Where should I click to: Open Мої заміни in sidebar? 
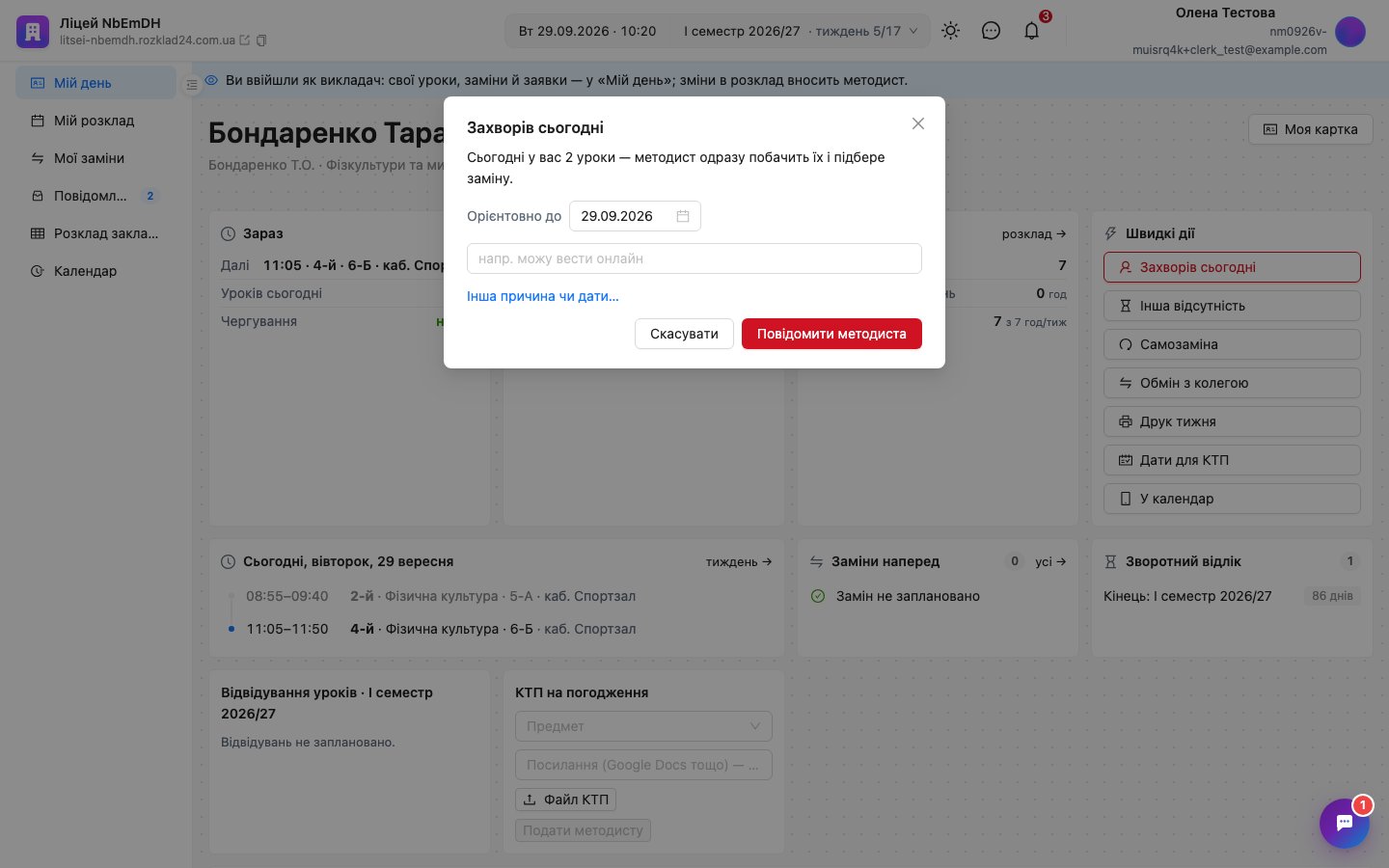coord(95,158)
